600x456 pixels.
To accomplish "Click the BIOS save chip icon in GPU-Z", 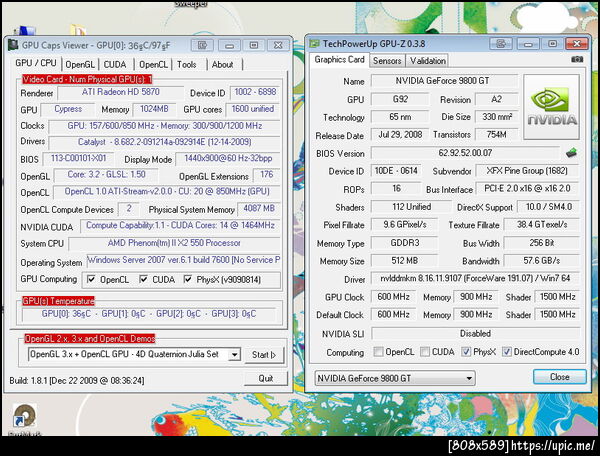I will tap(571, 153).
